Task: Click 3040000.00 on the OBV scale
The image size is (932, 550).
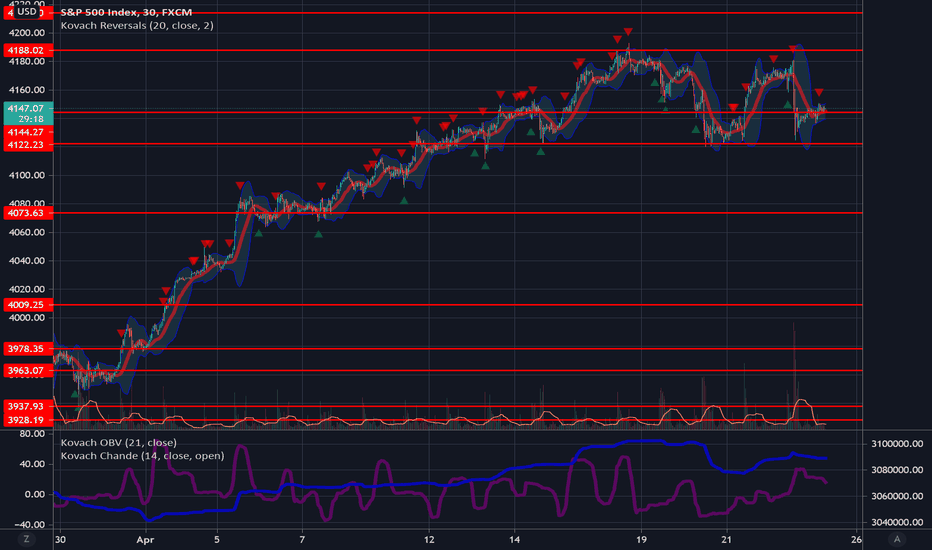Action: 897,522
